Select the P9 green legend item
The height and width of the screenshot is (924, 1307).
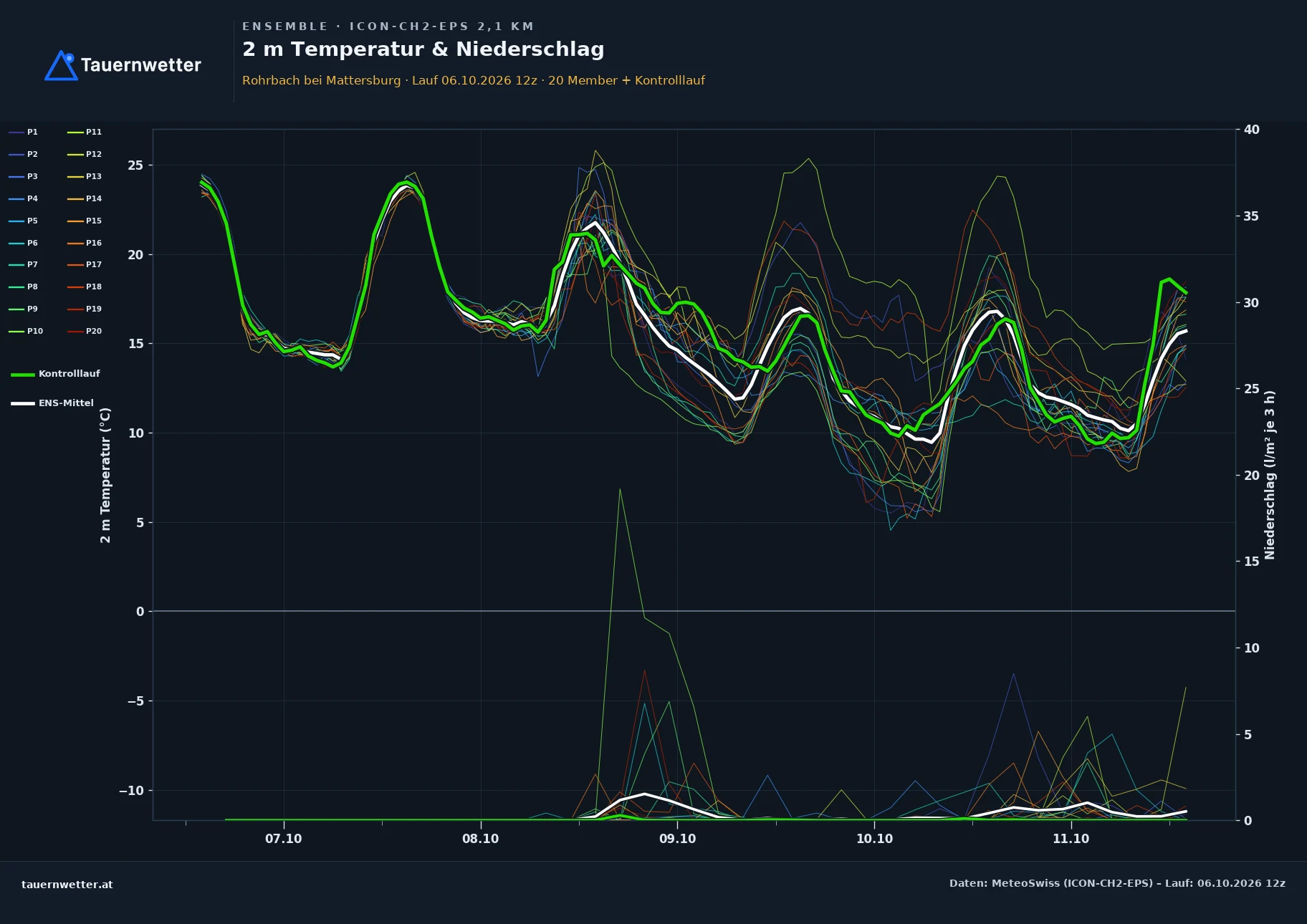click(24, 309)
